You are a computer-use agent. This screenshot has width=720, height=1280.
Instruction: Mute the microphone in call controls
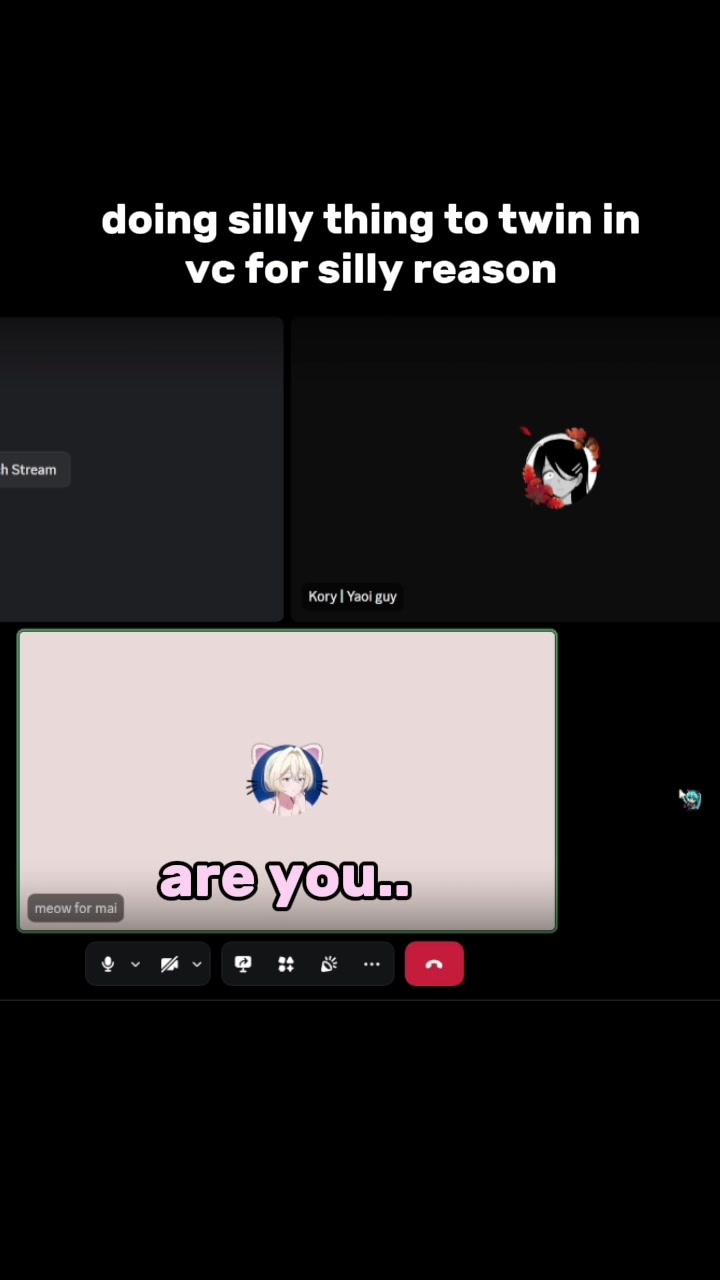[x=108, y=964]
